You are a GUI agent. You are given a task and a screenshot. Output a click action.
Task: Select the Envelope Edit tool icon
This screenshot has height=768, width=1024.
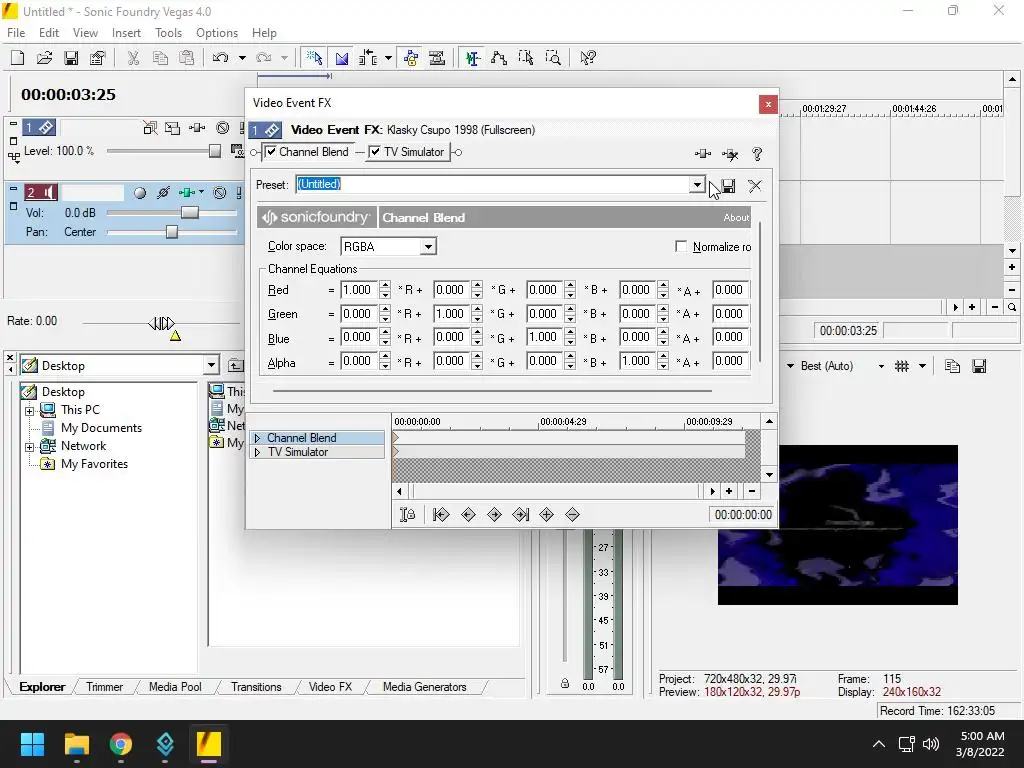pos(499,58)
